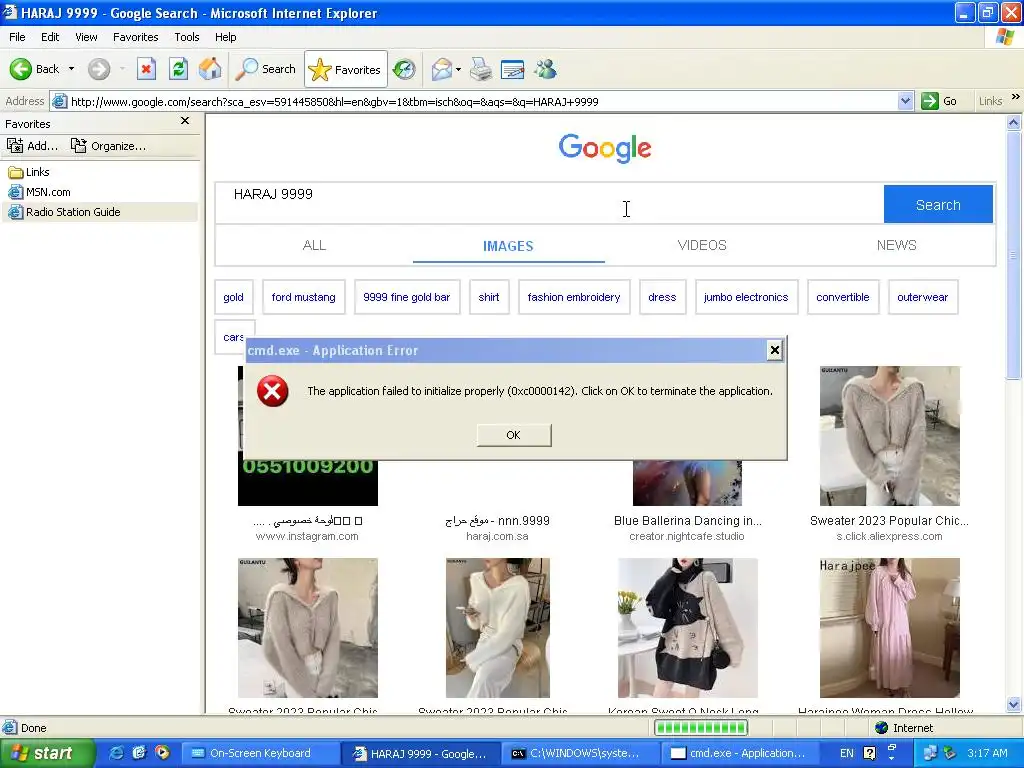
Task: Select the fashion embroidery filter chip
Action: (574, 297)
